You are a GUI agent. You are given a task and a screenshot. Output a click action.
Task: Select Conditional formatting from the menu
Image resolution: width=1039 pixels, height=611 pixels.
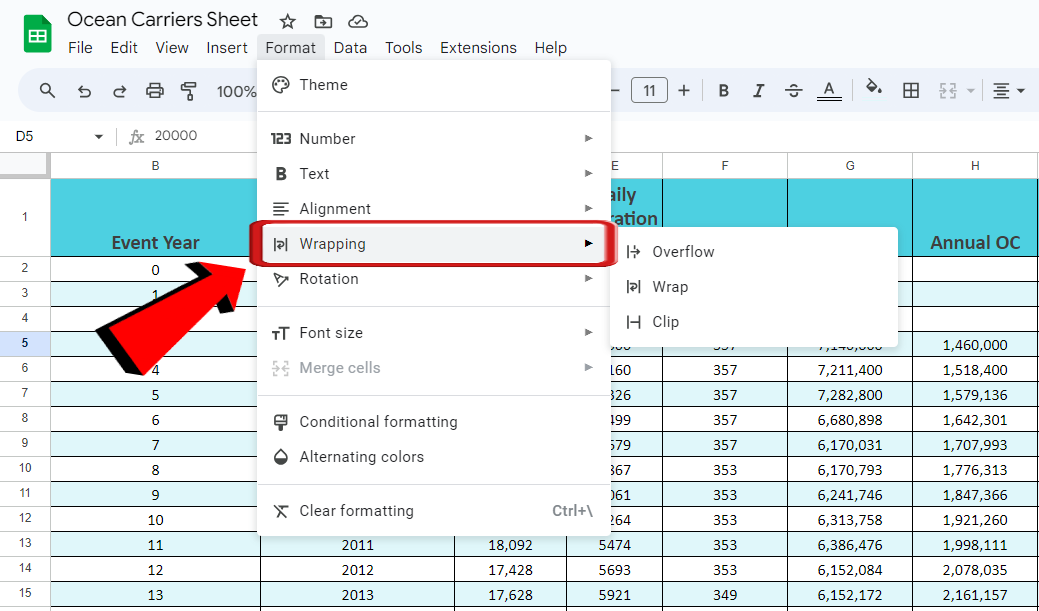click(377, 422)
